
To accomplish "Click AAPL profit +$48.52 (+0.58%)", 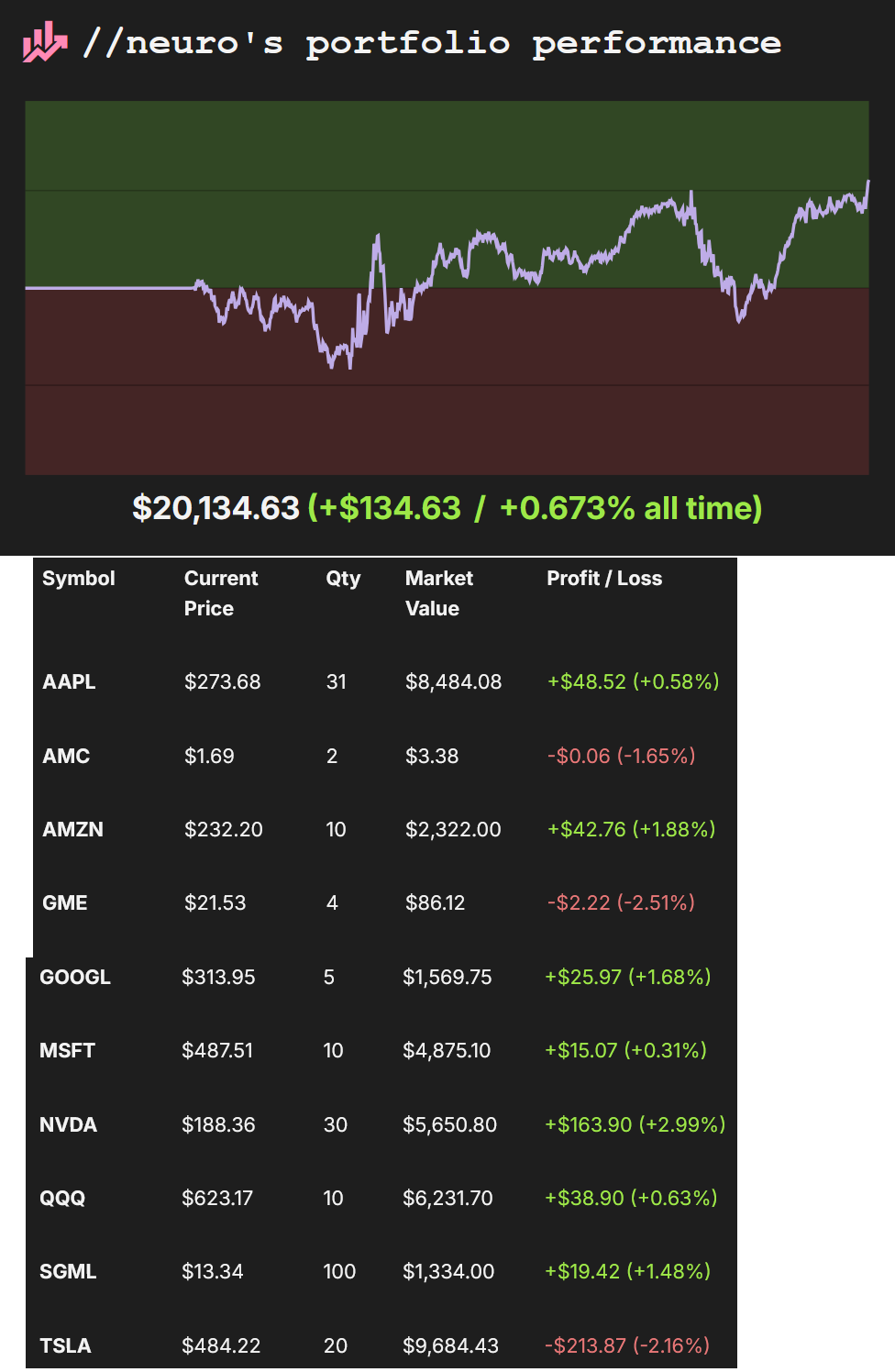I will [x=634, y=682].
